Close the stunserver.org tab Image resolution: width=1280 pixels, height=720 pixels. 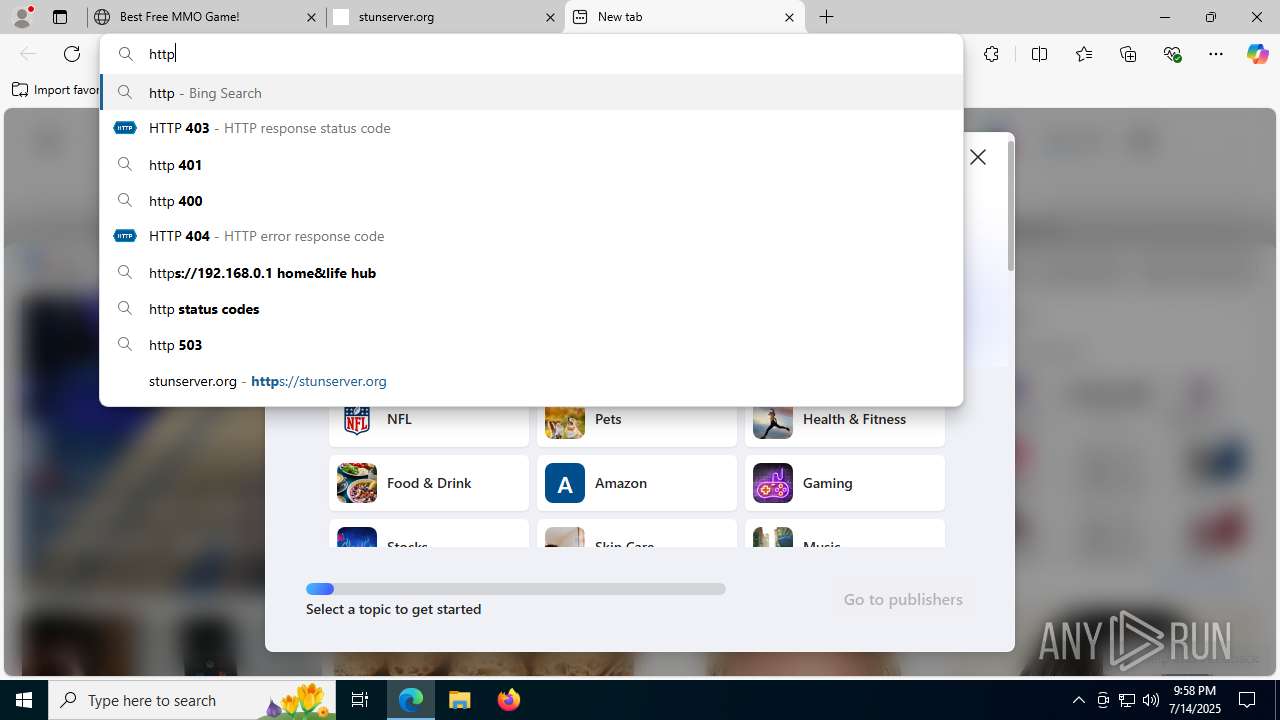pos(550,17)
